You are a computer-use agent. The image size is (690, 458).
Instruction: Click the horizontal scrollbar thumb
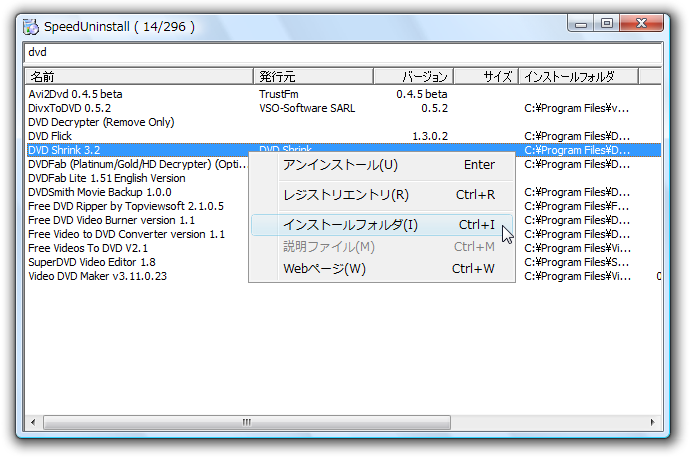pyautogui.click(x=247, y=422)
